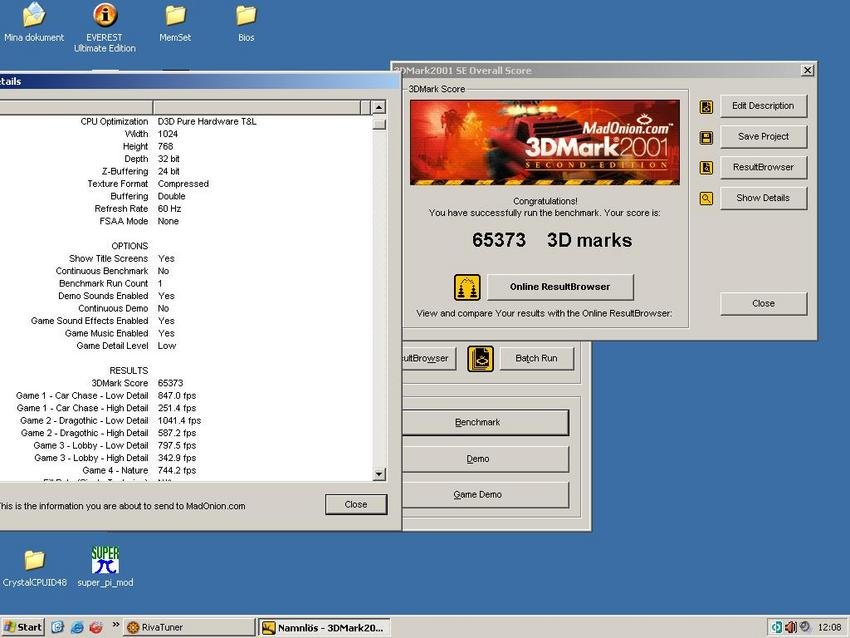Open the Windows Start menu
The height and width of the screenshot is (638, 850).
(x=23, y=627)
